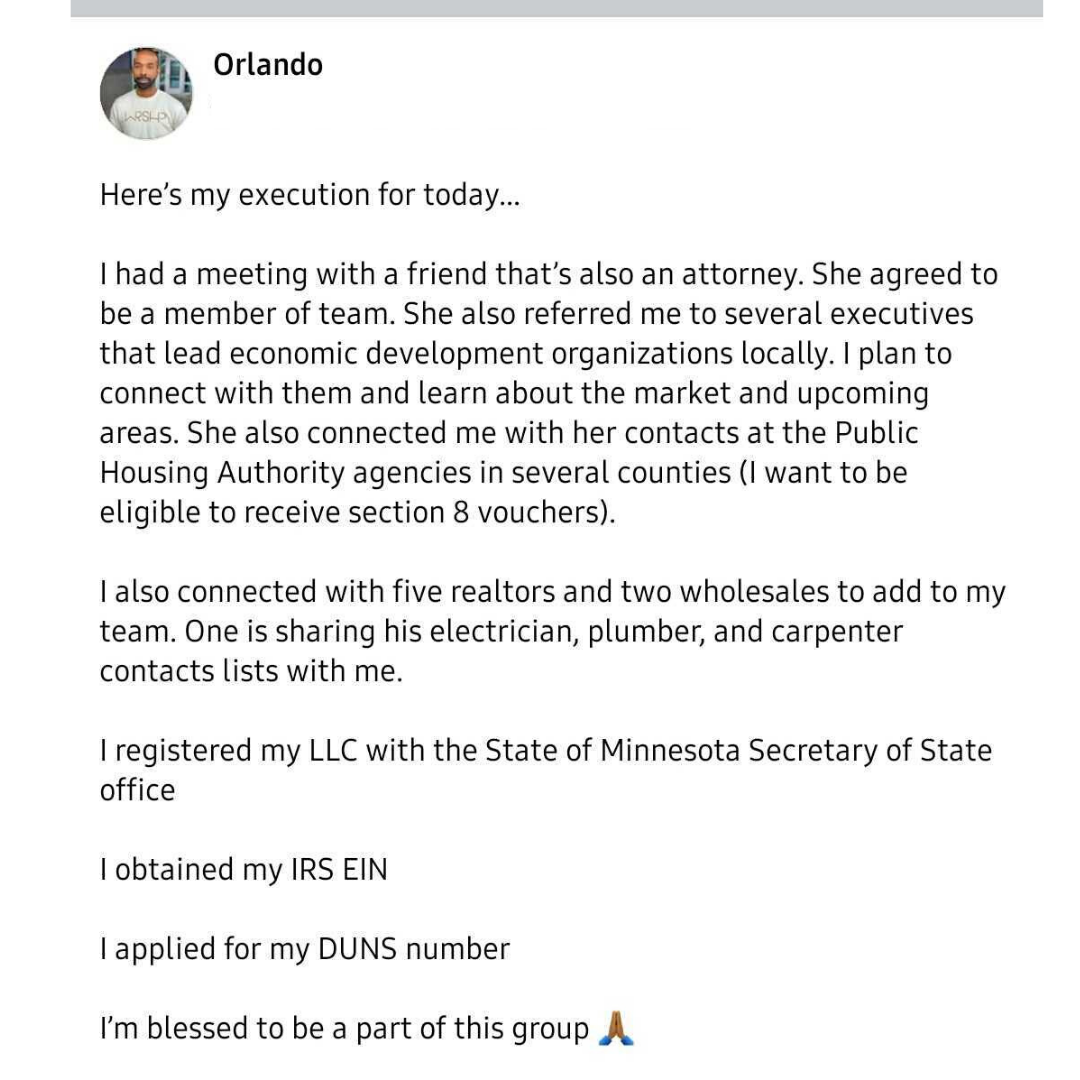Click 'I applied for my DUNS number' line

point(305,949)
